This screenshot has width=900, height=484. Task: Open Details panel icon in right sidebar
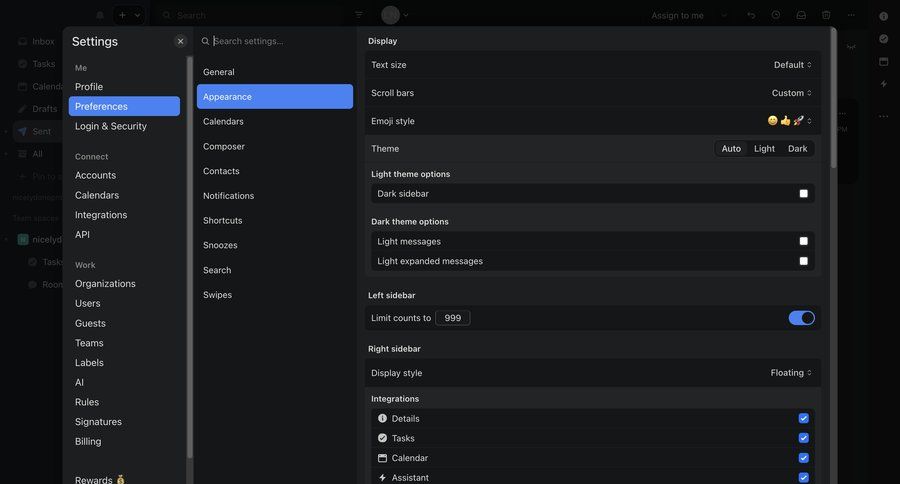(x=883, y=16)
